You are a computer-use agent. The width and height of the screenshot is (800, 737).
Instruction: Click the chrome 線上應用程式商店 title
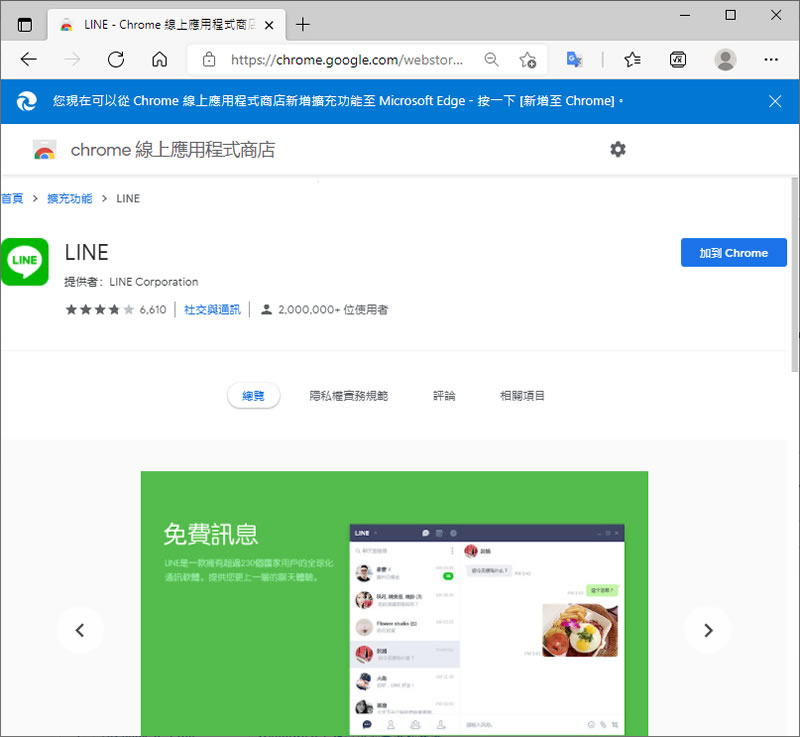tap(172, 150)
